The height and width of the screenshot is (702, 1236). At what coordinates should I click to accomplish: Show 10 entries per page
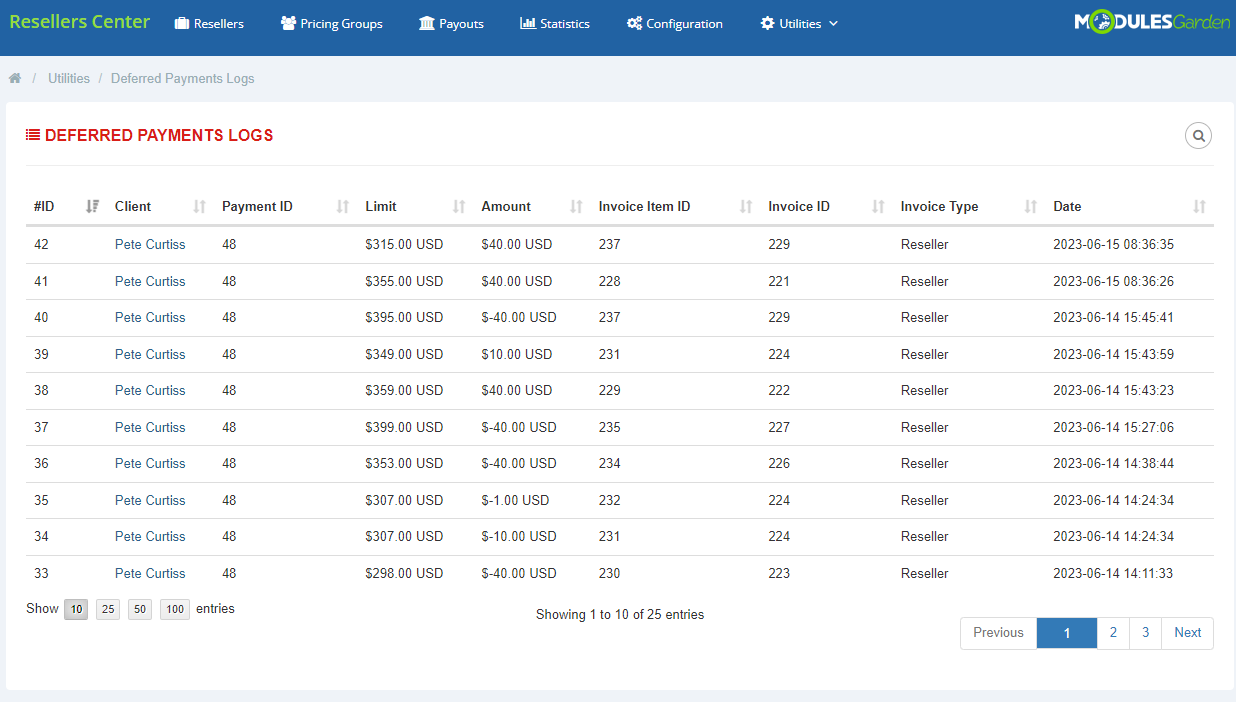tap(76, 609)
